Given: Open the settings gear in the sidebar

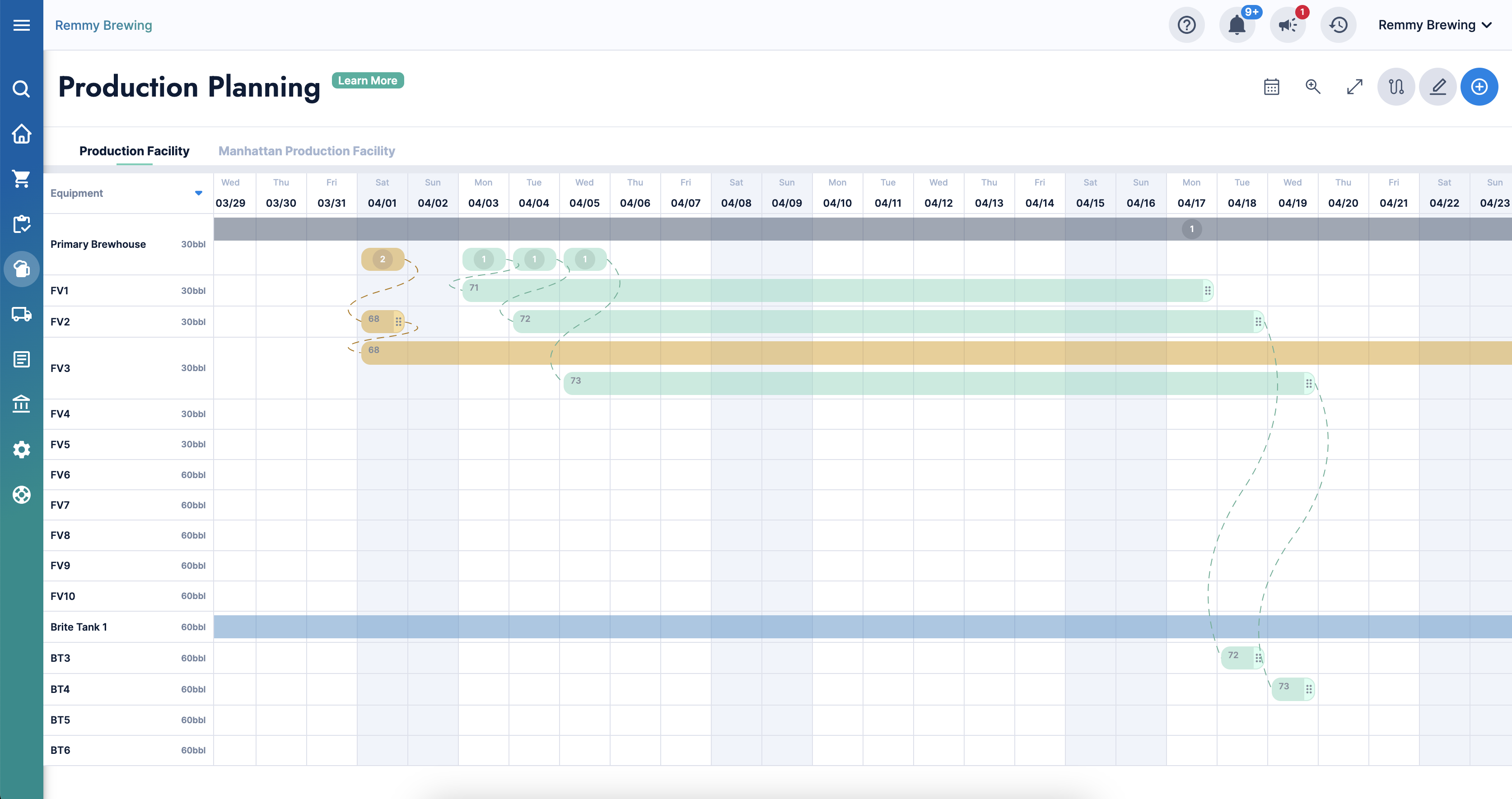Looking at the screenshot, I should (21, 449).
